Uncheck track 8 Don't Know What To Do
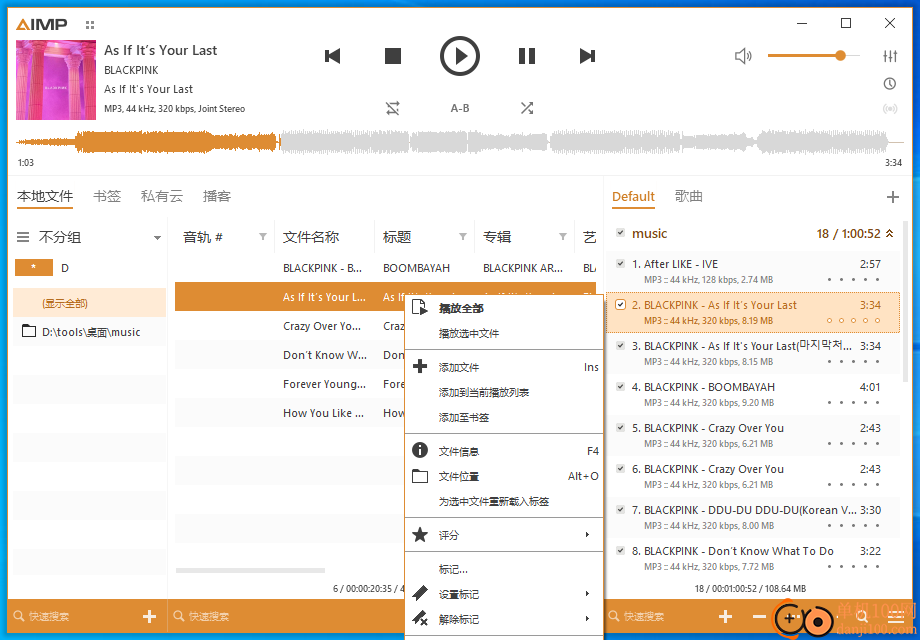This screenshot has width=920, height=640. pyautogui.click(x=620, y=551)
